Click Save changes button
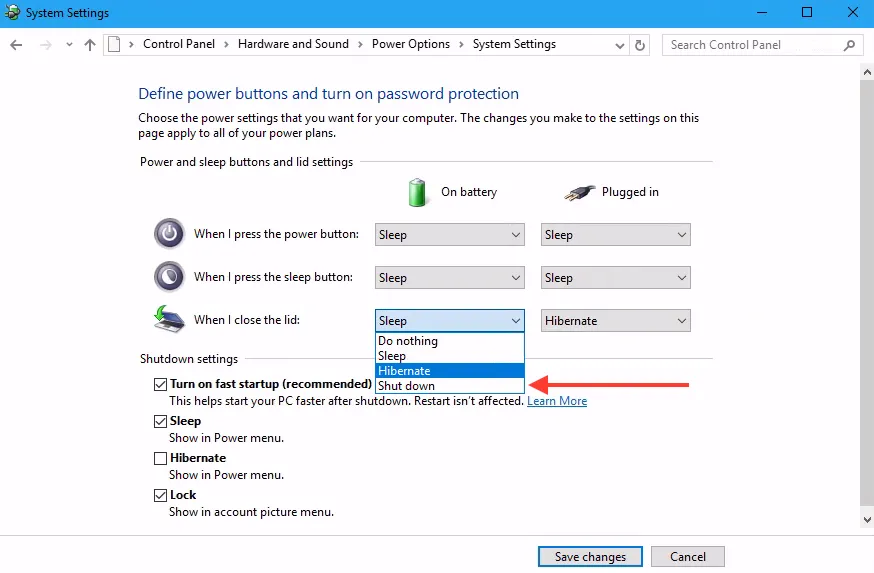 click(x=590, y=557)
